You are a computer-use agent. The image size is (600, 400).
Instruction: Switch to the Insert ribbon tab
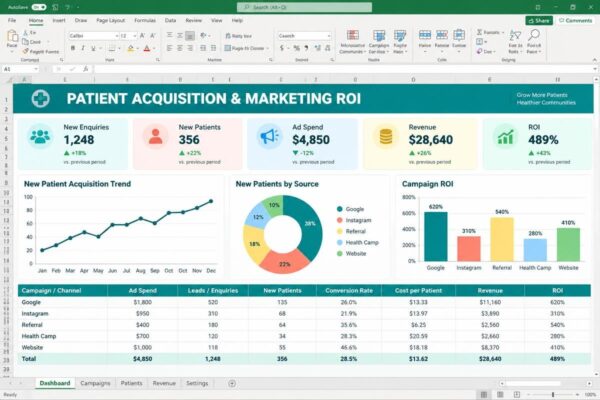click(x=59, y=20)
